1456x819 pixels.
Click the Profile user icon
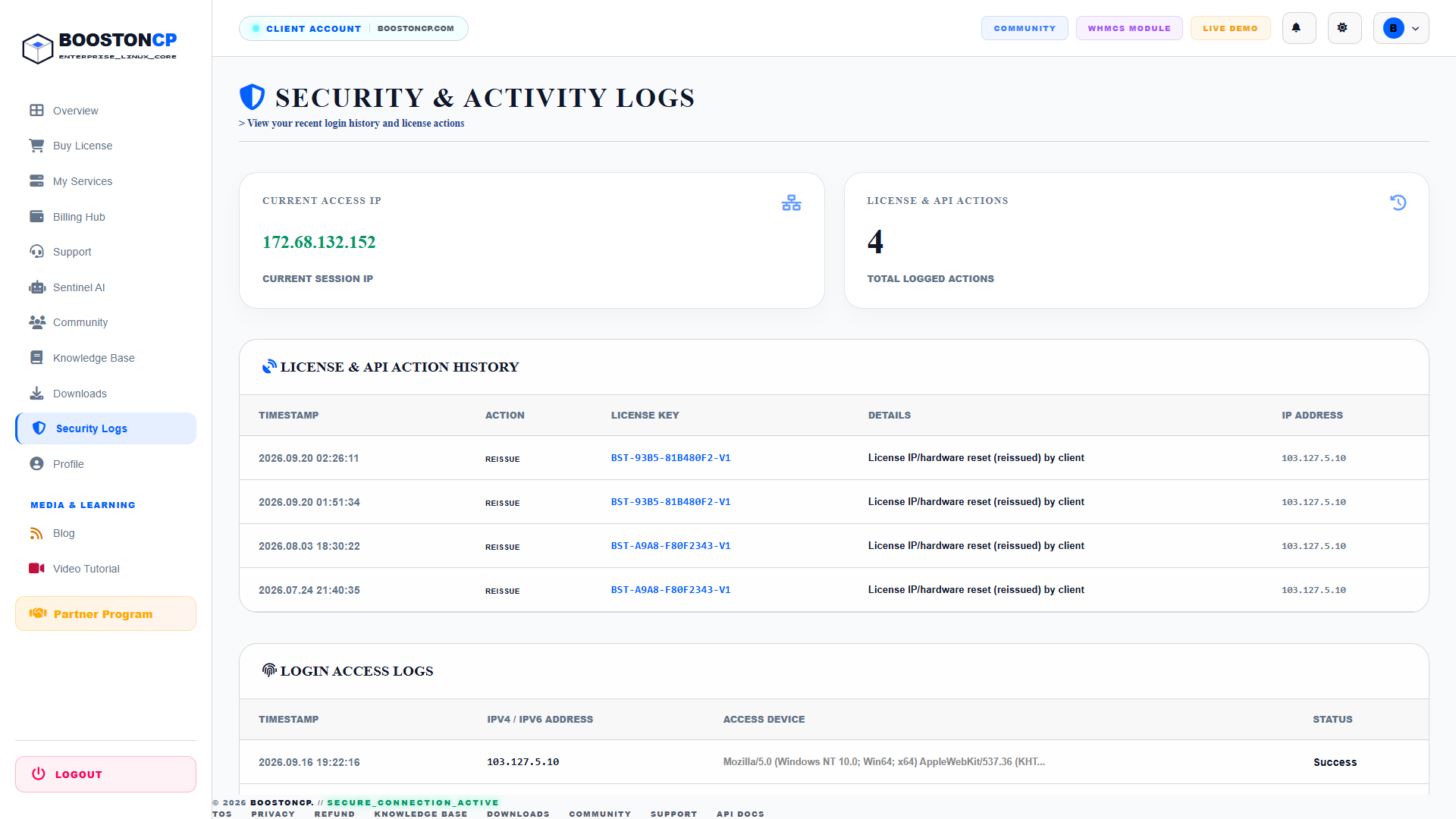click(x=36, y=464)
